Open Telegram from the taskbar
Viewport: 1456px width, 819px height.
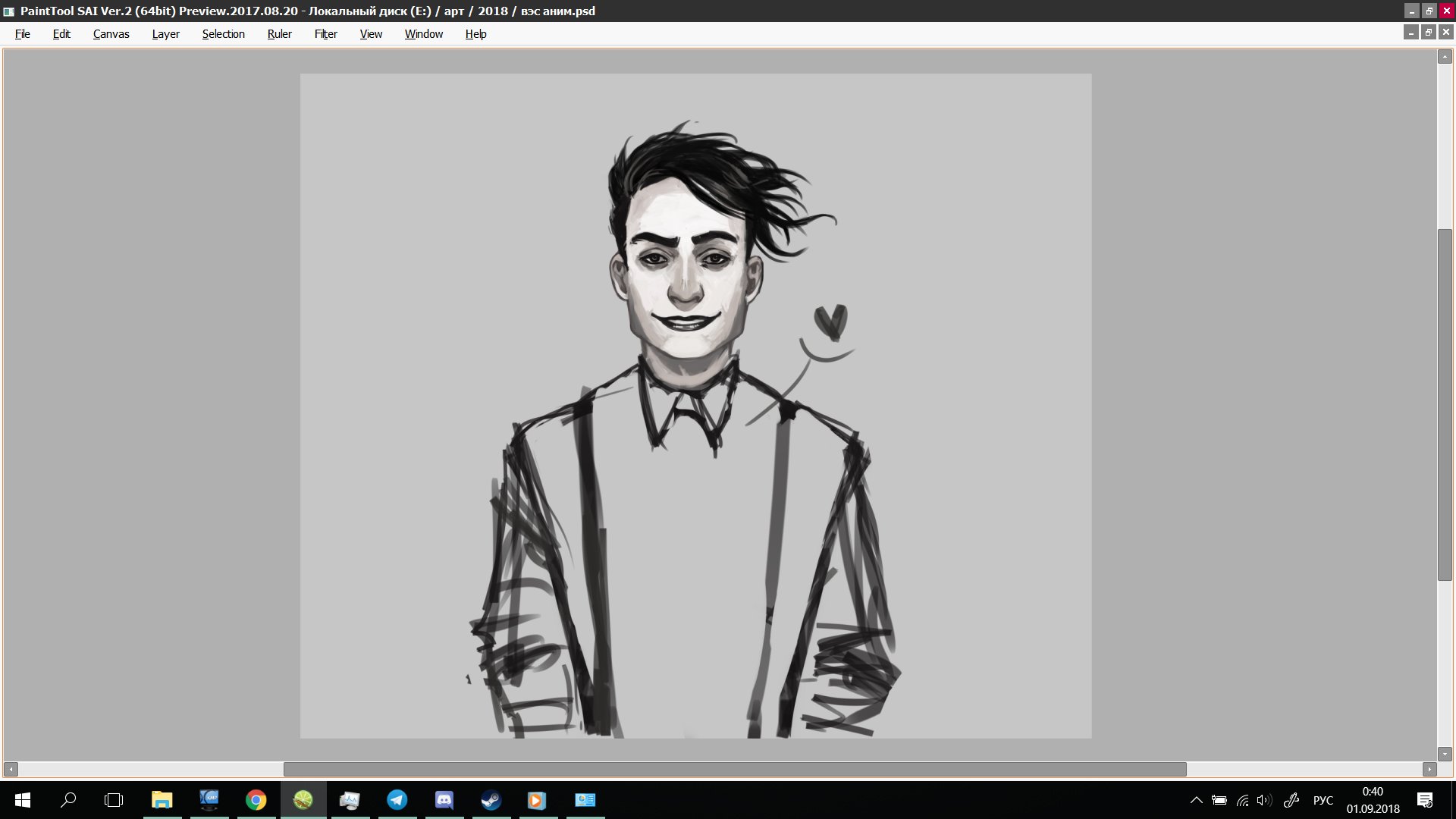[397, 800]
